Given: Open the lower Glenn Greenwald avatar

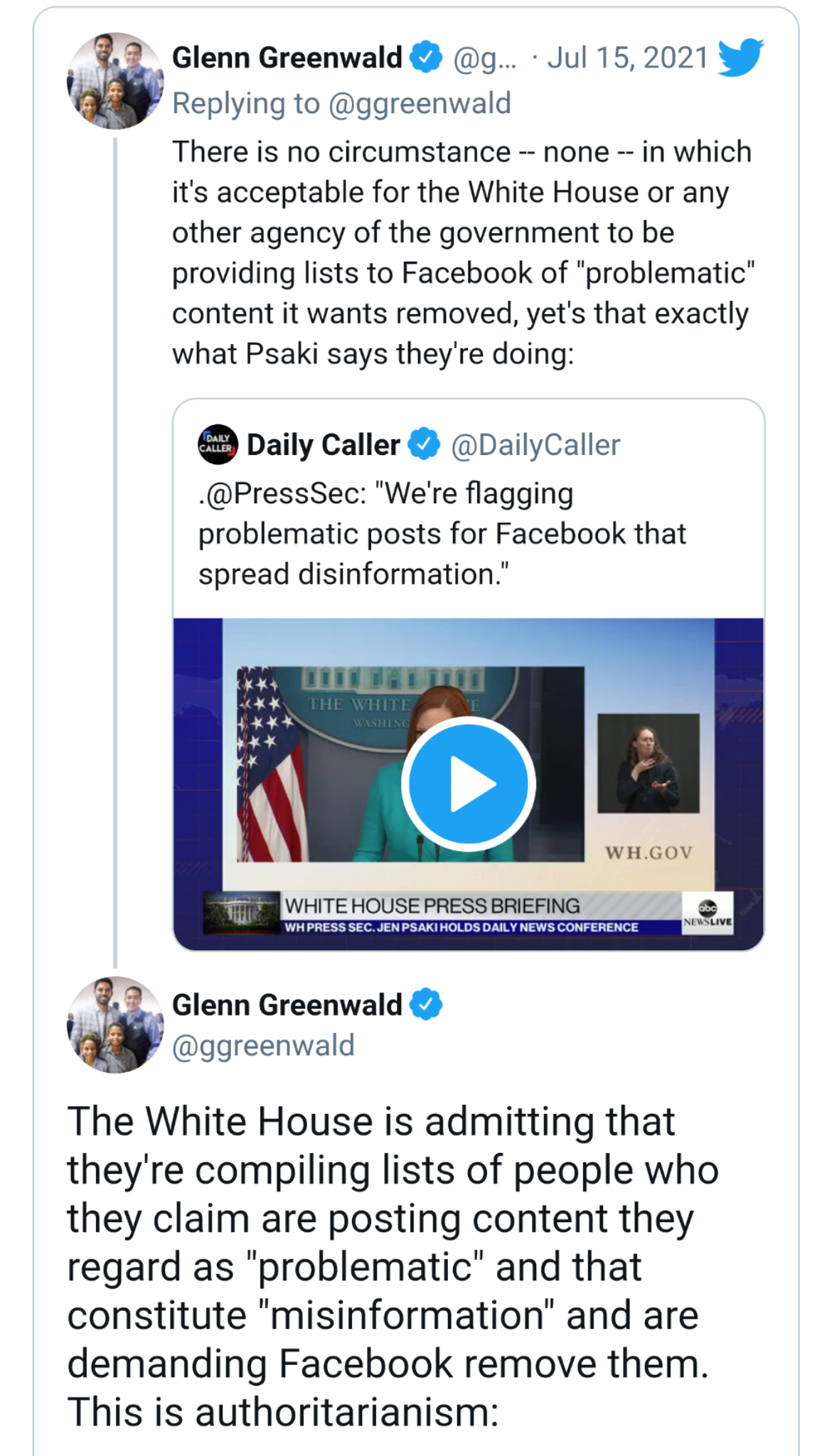Looking at the screenshot, I should pos(115,1024).
